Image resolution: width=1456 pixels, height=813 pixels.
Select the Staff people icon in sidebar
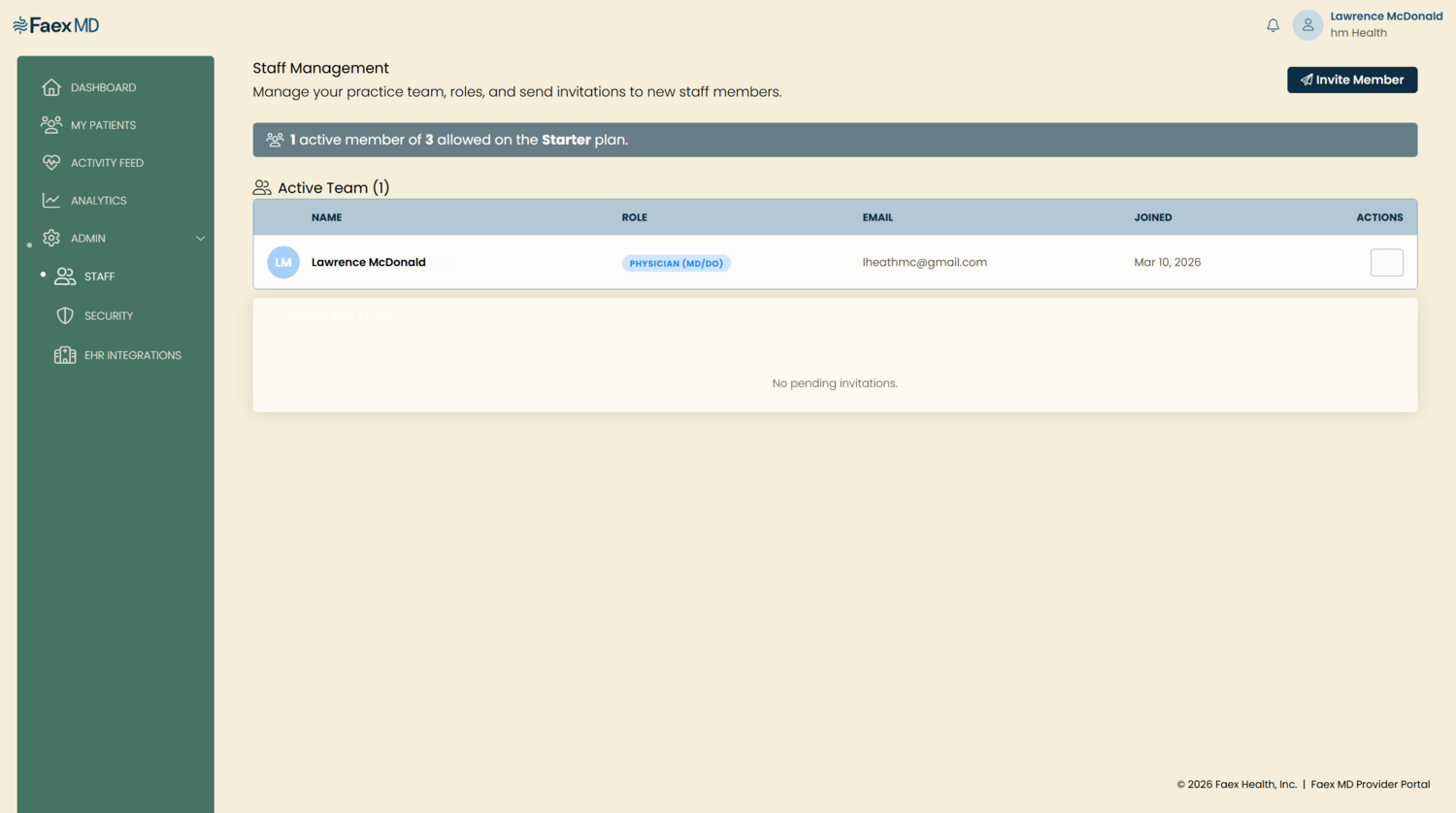pos(65,276)
